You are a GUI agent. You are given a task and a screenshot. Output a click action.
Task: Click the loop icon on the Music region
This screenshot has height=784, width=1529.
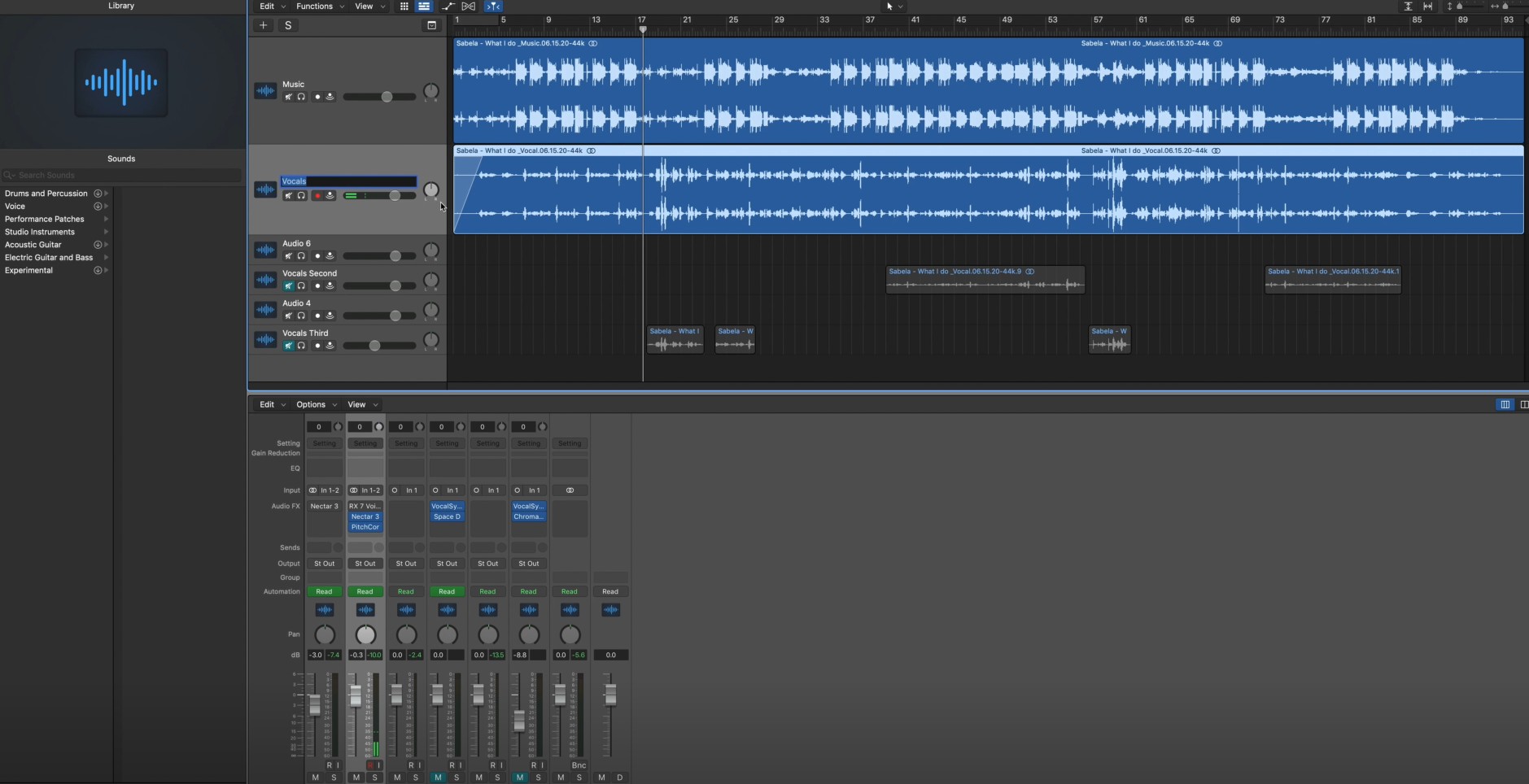tap(592, 43)
